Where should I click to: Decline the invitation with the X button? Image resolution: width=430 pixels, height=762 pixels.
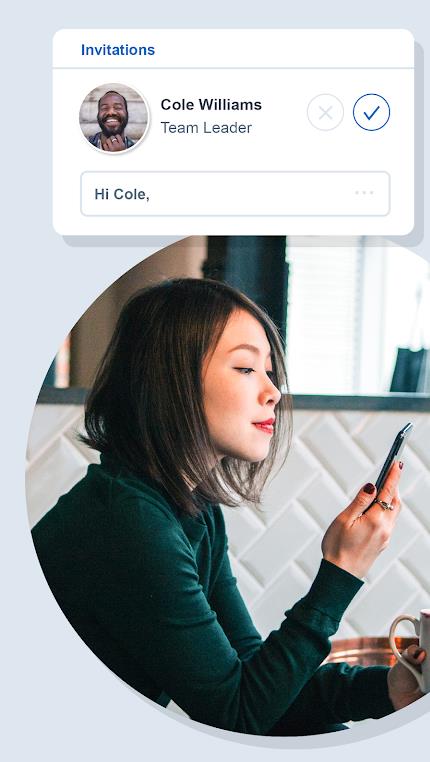(x=325, y=112)
